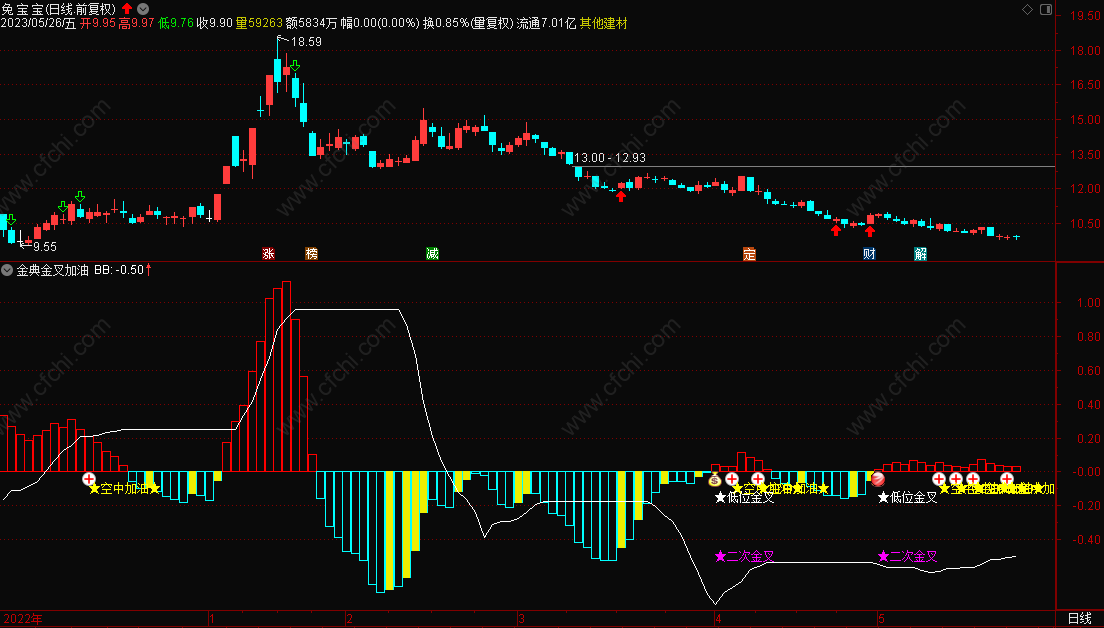
Task: Click month 2 on the time axis
Action: pyautogui.click(x=350, y=620)
